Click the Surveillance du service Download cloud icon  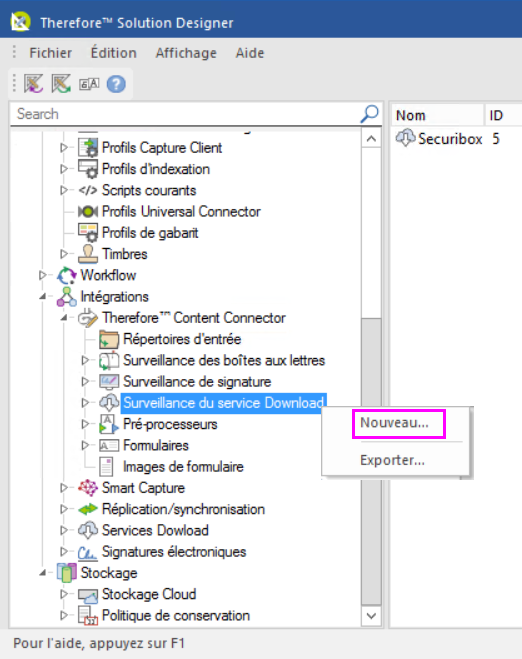pos(109,403)
